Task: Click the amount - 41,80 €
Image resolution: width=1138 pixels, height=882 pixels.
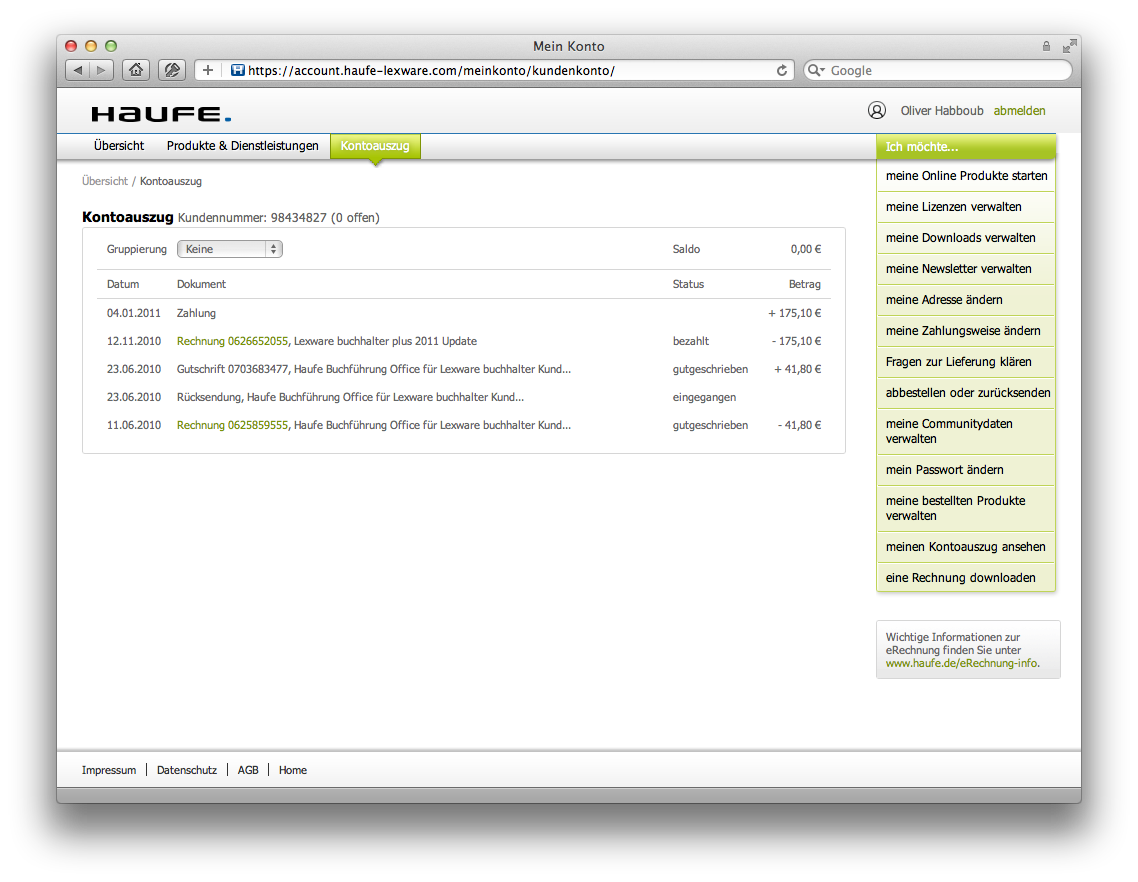Action: click(799, 425)
